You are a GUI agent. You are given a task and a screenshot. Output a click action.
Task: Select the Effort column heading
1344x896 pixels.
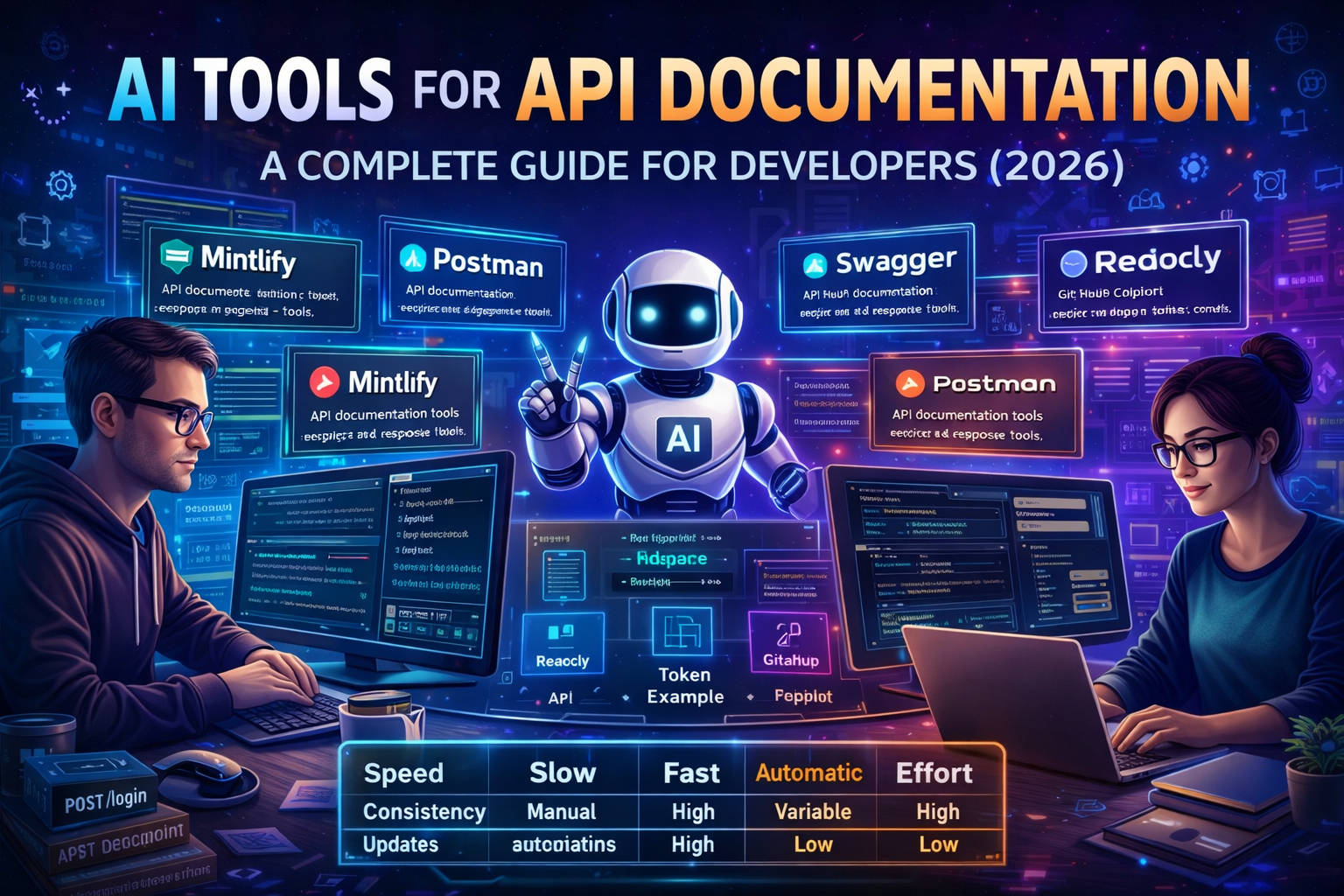tap(935, 773)
